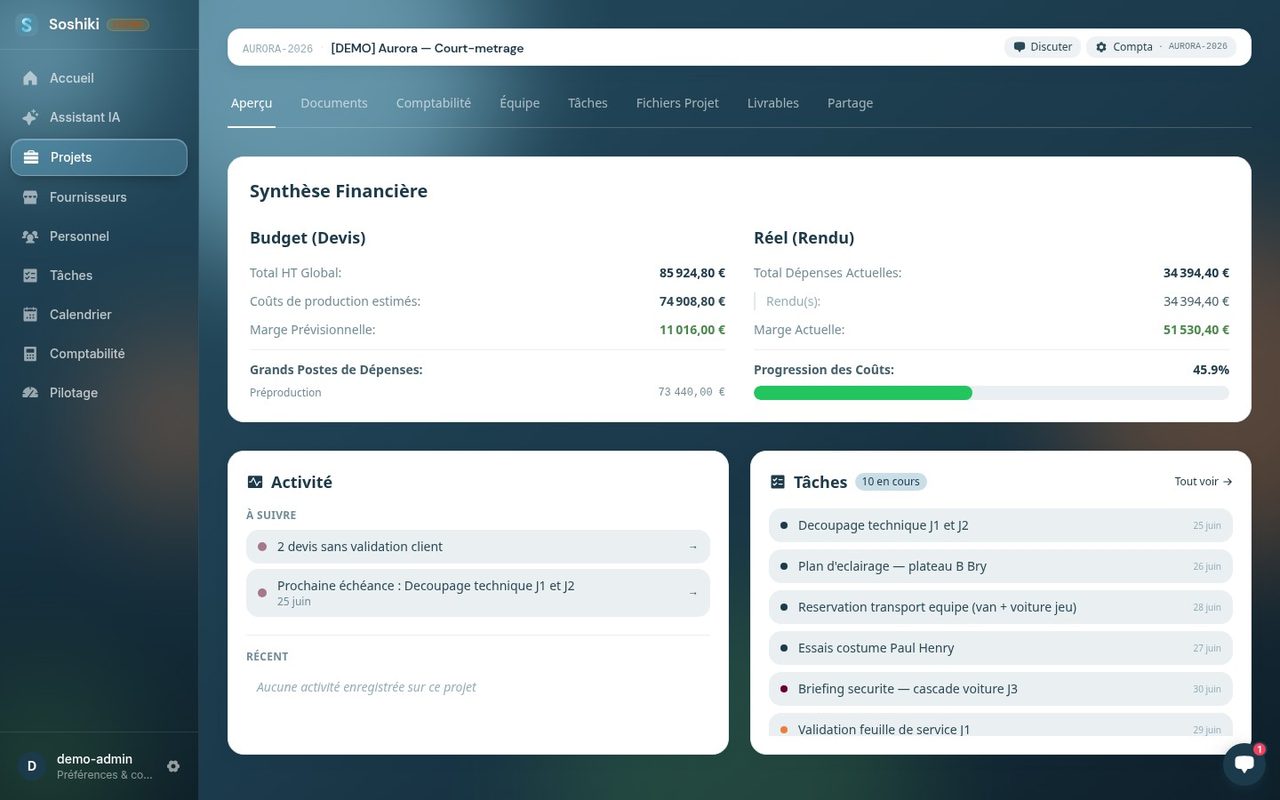This screenshot has width=1280, height=800.
Task: Open the Tâches checklist sidebar icon
Action: pyautogui.click(x=30, y=275)
